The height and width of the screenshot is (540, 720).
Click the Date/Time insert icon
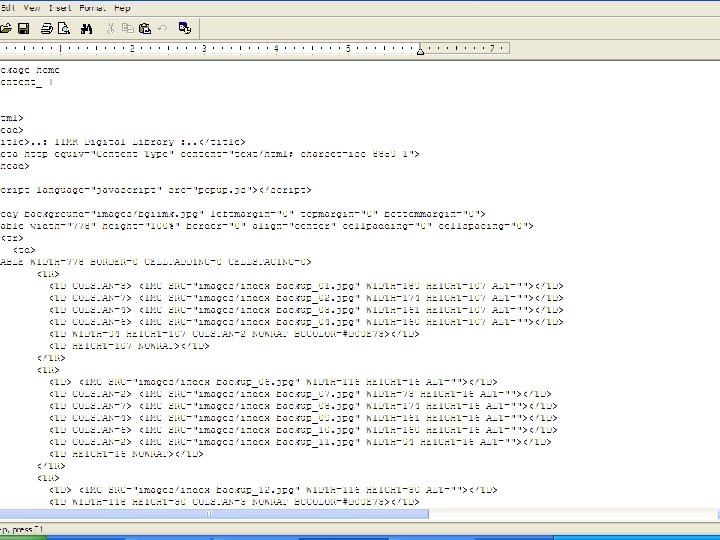[185, 28]
